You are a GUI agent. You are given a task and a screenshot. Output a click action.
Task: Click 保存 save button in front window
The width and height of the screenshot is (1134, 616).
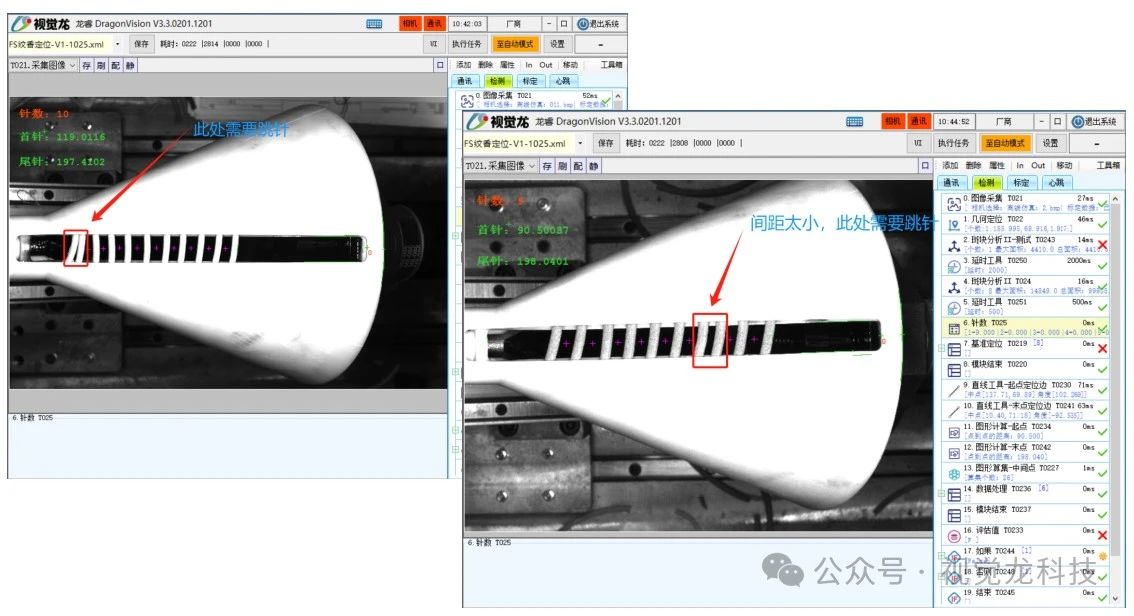click(x=605, y=143)
